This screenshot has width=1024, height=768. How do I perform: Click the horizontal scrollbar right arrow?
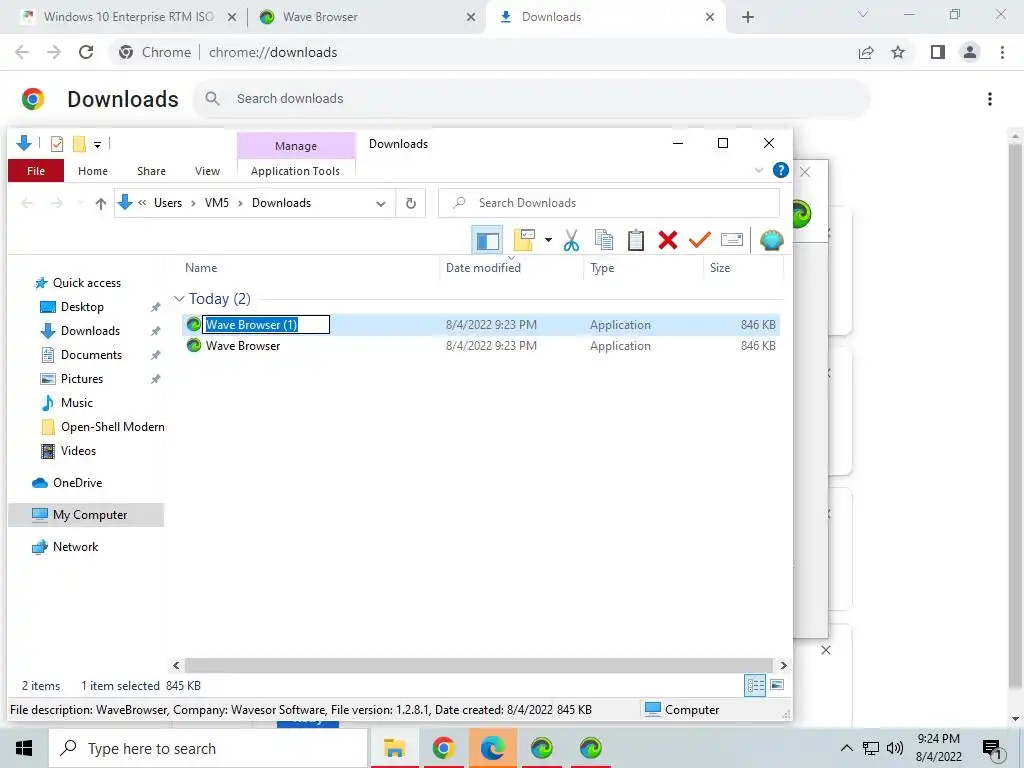click(783, 665)
